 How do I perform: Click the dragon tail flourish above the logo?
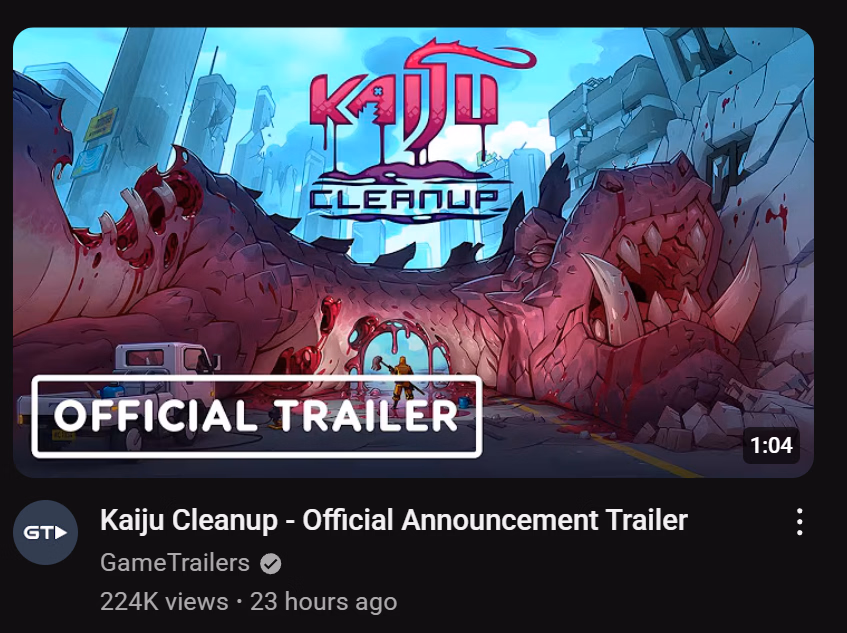pyautogui.click(x=470, y=56)
